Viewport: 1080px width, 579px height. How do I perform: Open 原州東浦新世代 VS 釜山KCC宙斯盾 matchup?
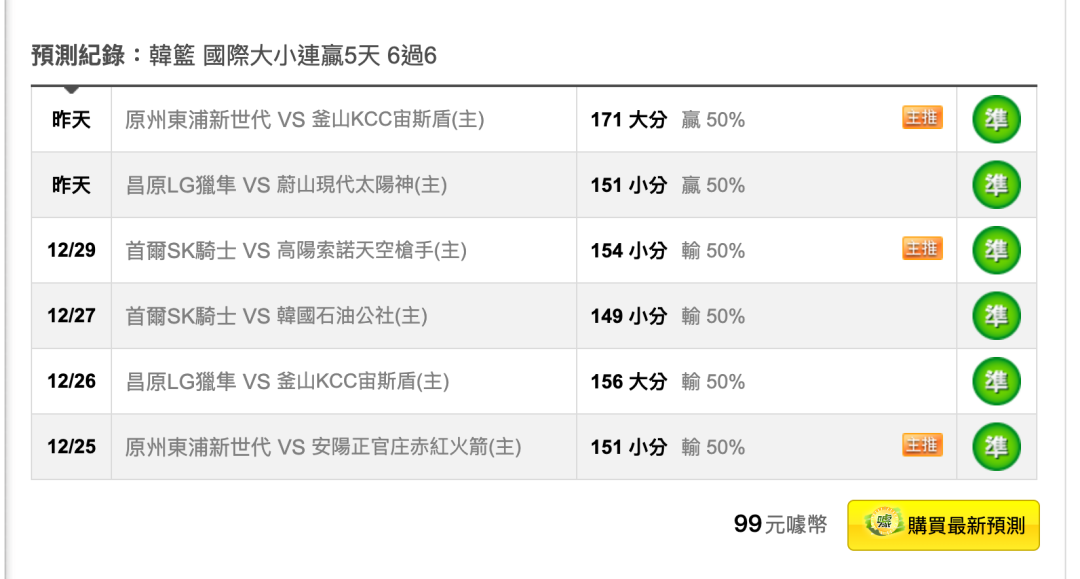pos(304,120)
